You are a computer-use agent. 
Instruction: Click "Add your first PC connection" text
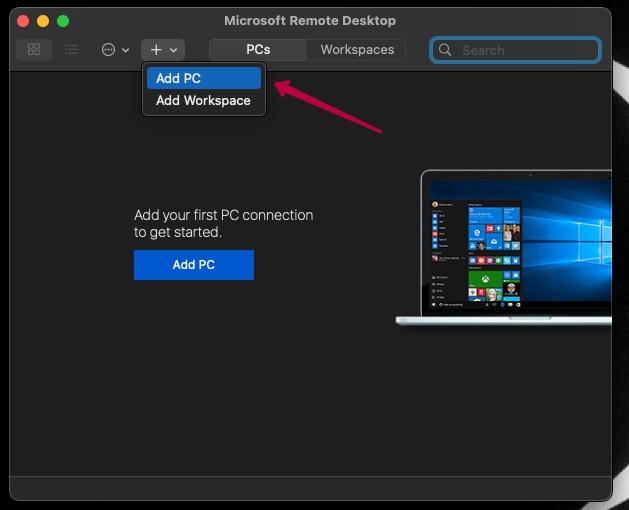point(223,215)
